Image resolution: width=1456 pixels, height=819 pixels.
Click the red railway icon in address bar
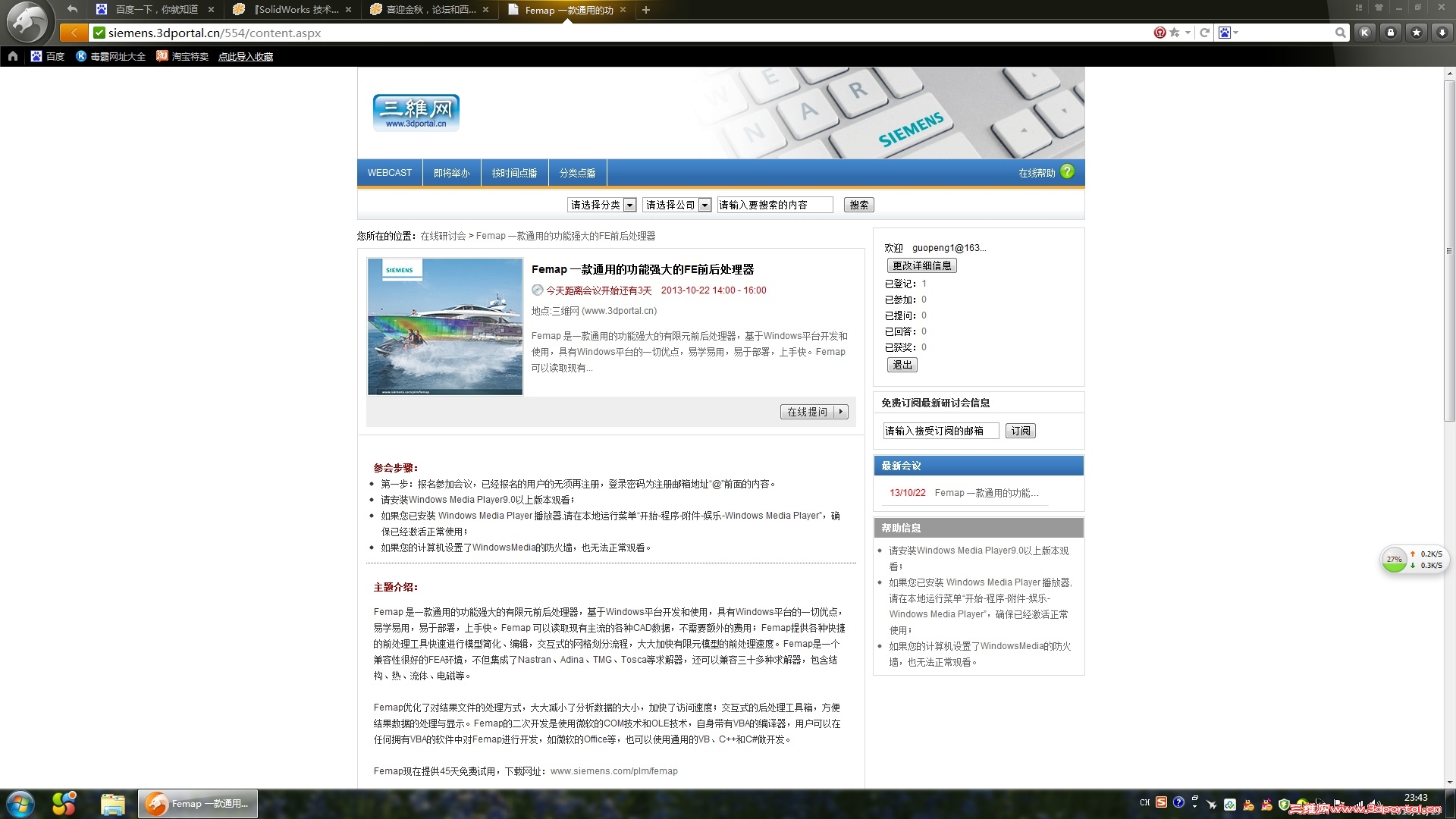pos(1159,33)
